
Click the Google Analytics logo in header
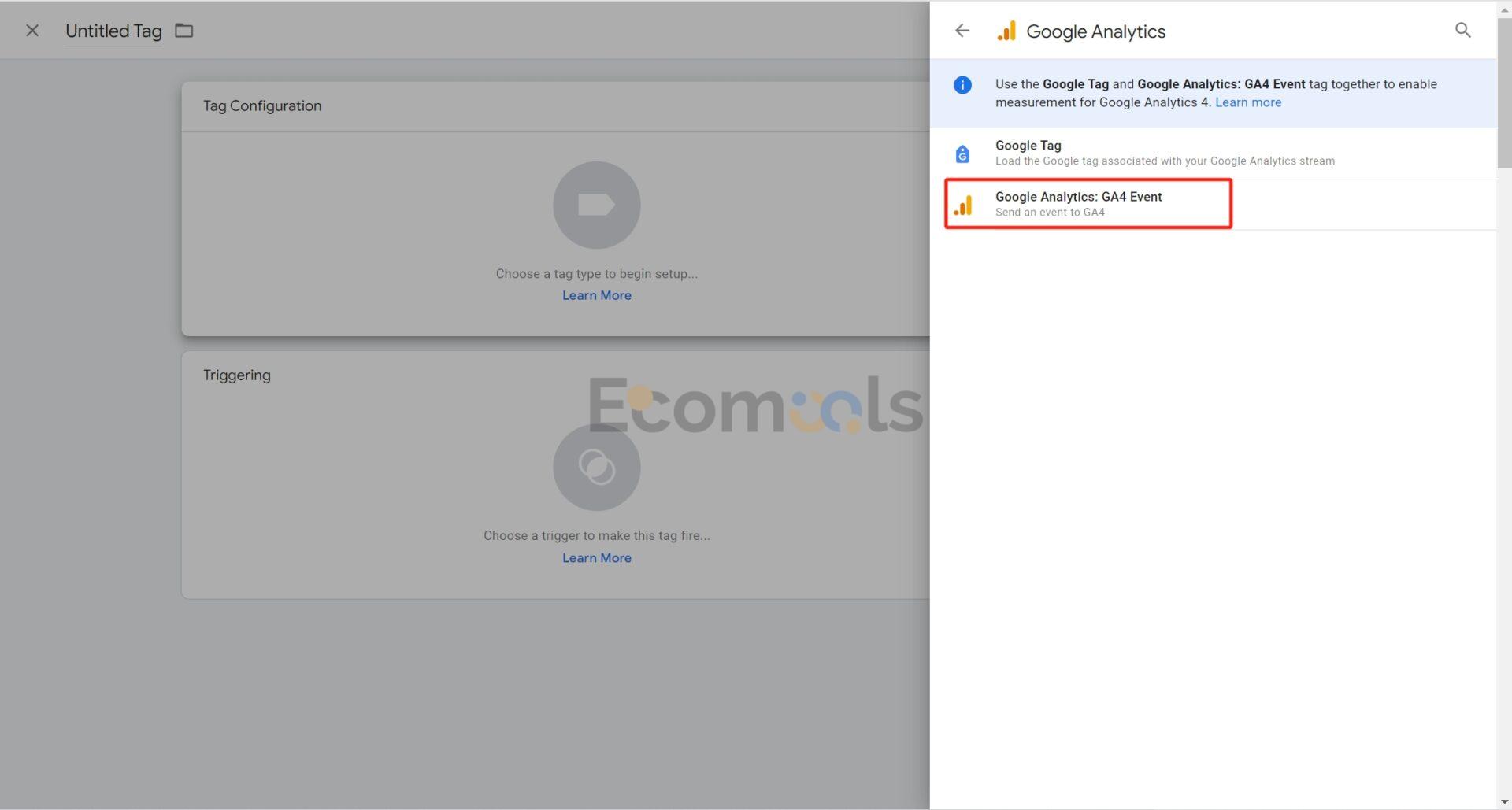coord(1006,31)
